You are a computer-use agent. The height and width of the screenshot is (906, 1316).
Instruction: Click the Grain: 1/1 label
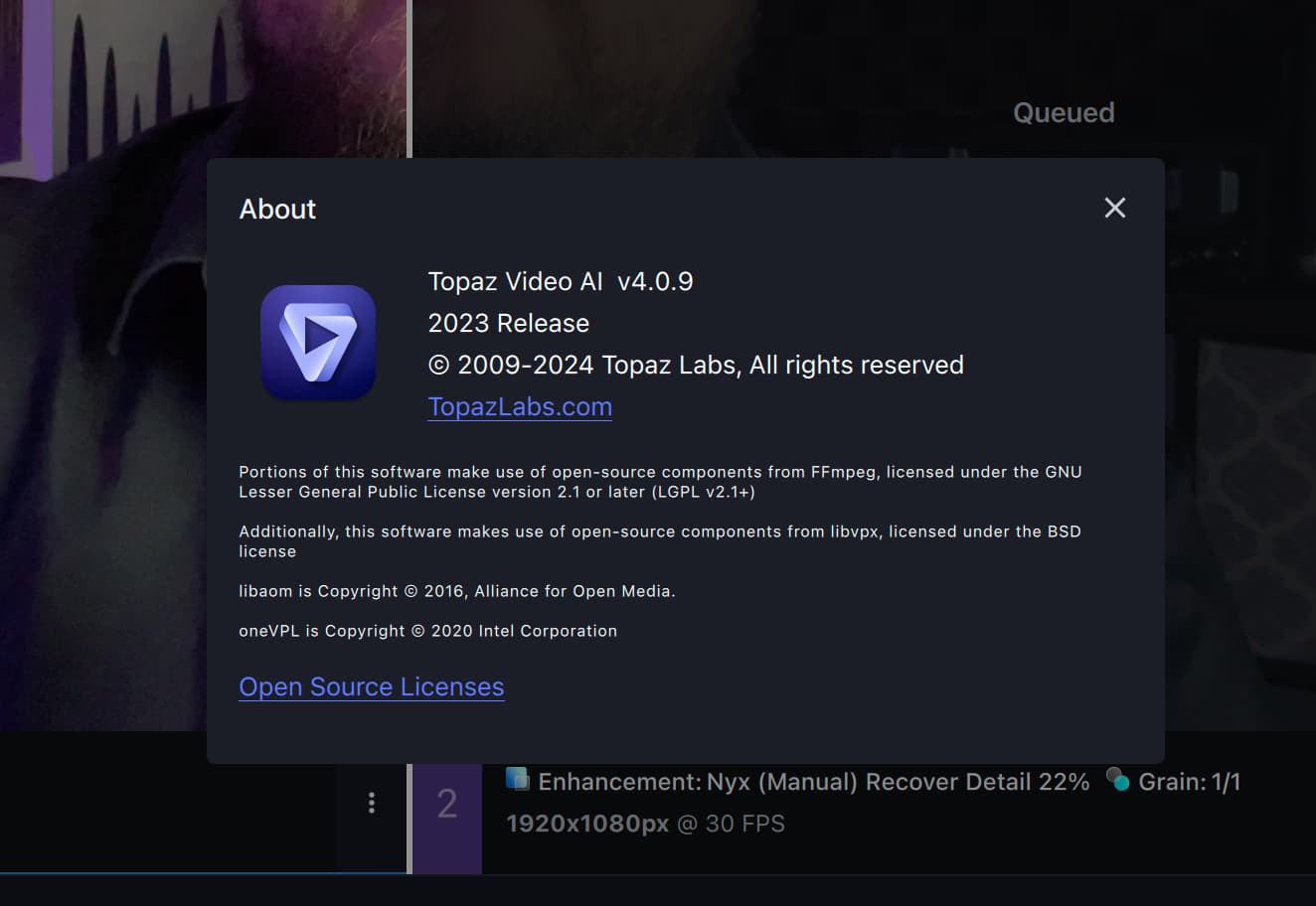1189,783
